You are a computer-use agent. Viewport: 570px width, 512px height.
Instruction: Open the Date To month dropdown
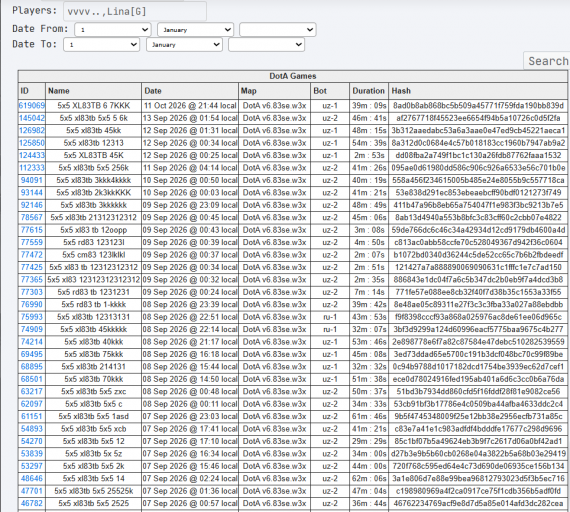coord(184,45)
